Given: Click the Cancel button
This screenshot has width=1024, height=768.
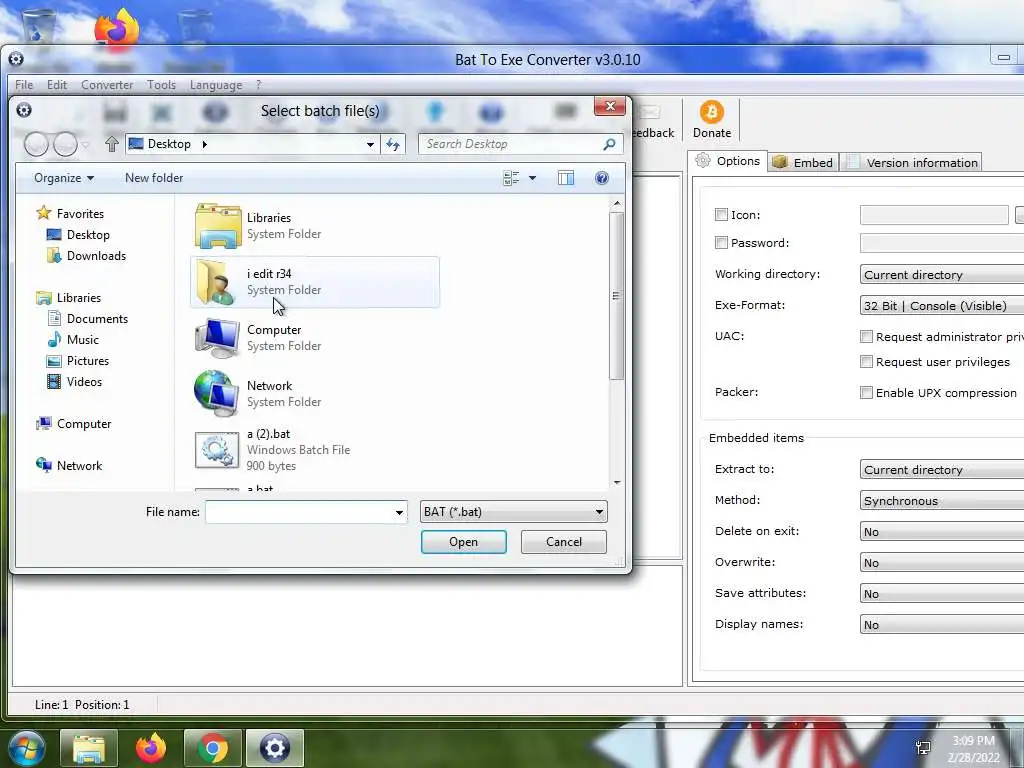Looking at the screenshot, I should [564, 542].
